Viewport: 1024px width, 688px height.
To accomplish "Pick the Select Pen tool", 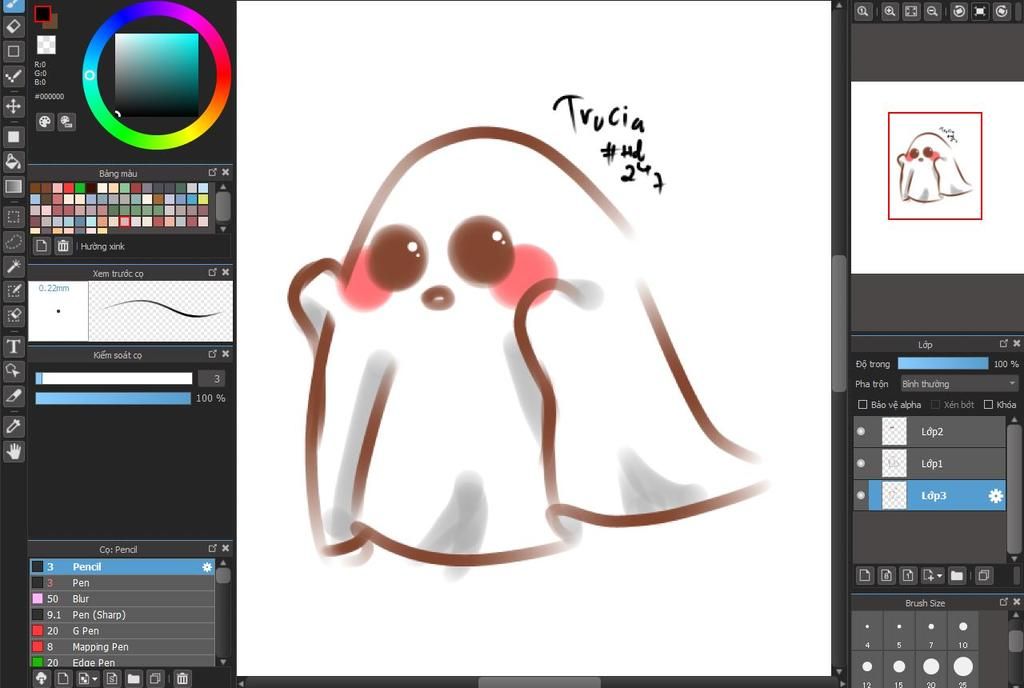I will pos(13,291).
